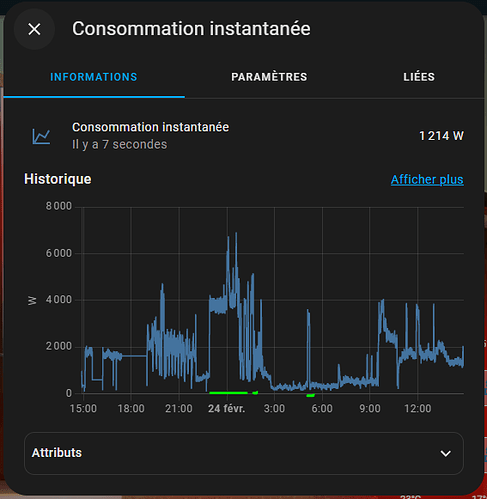Open the Liées tab
The image size is (487, 499).
tap(419, 77)
